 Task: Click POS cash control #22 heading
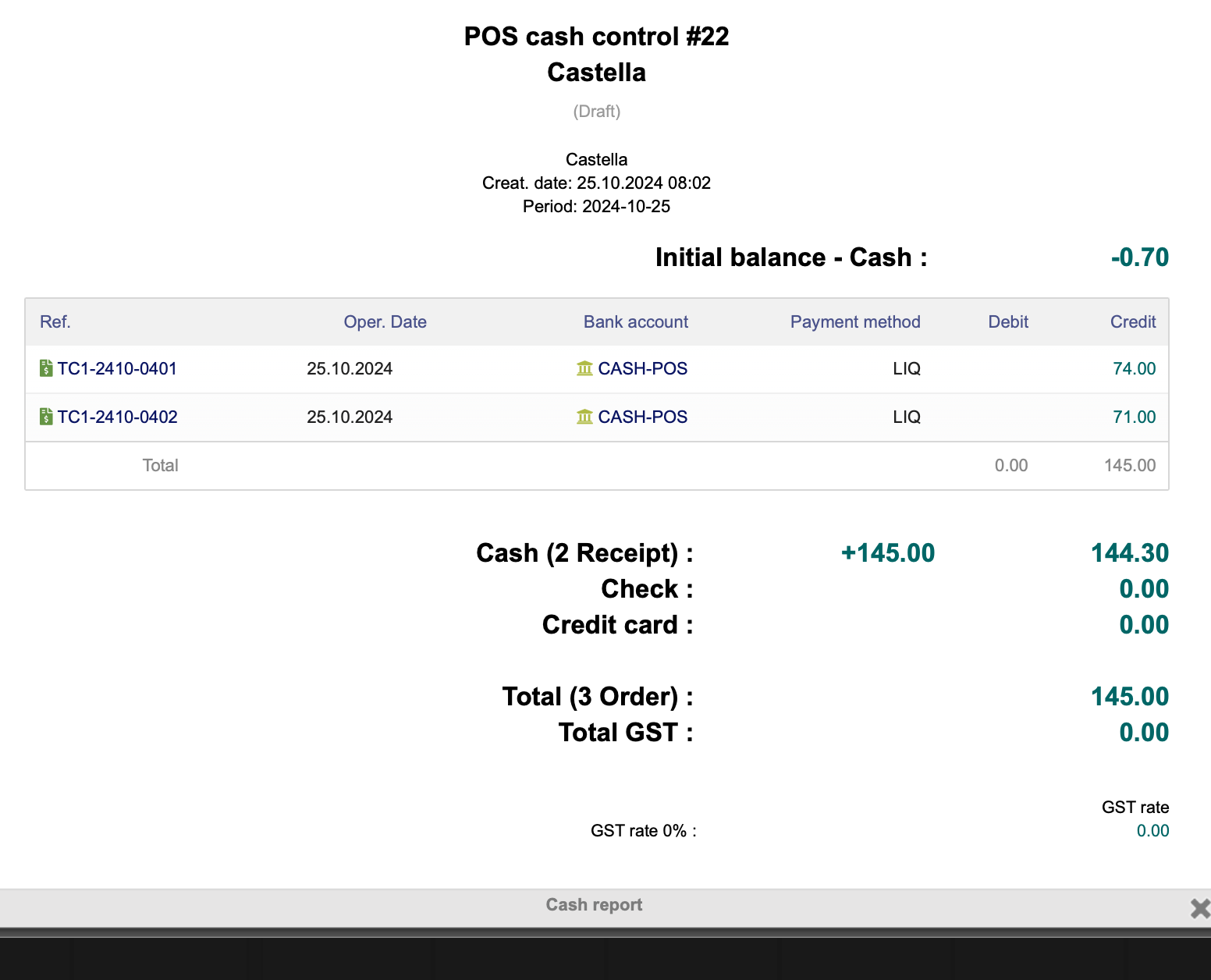[x=596, y=37]
